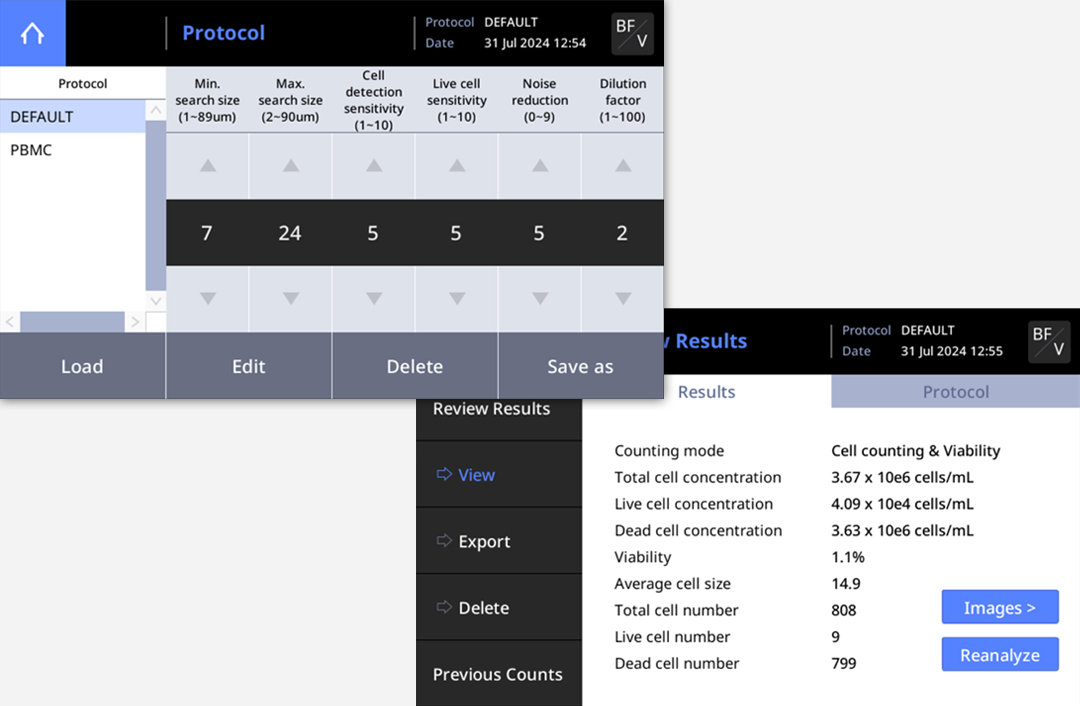Click the protocol list vertical scrollbar

tap(156, 205)
